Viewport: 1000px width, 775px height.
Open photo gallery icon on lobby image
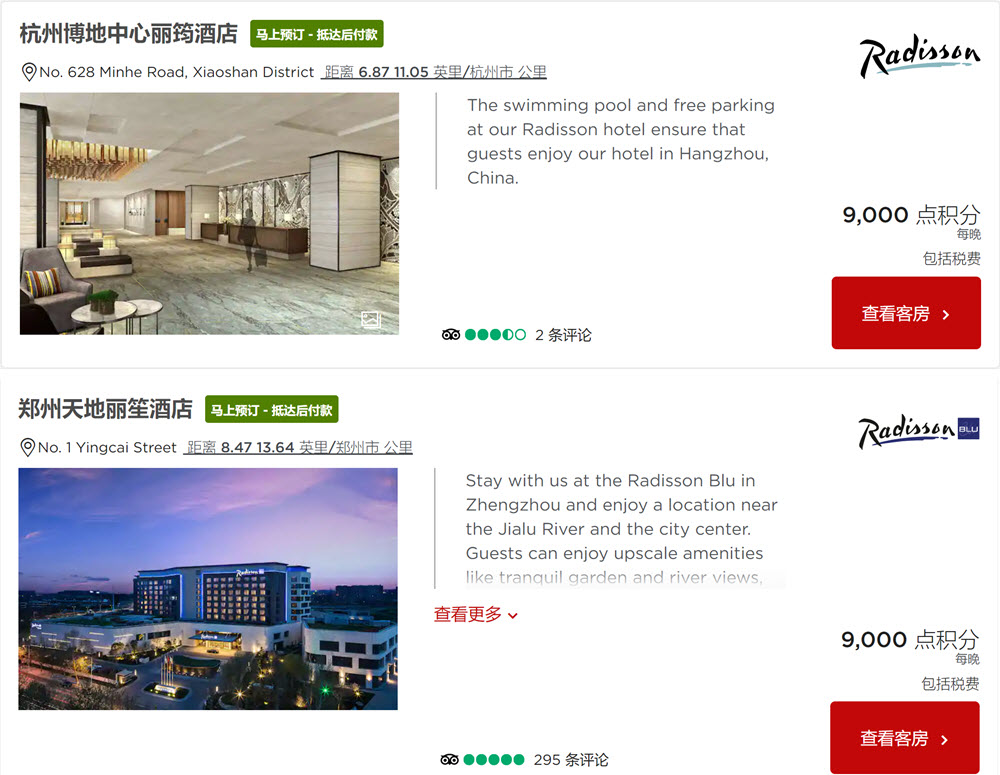point(371,320)
